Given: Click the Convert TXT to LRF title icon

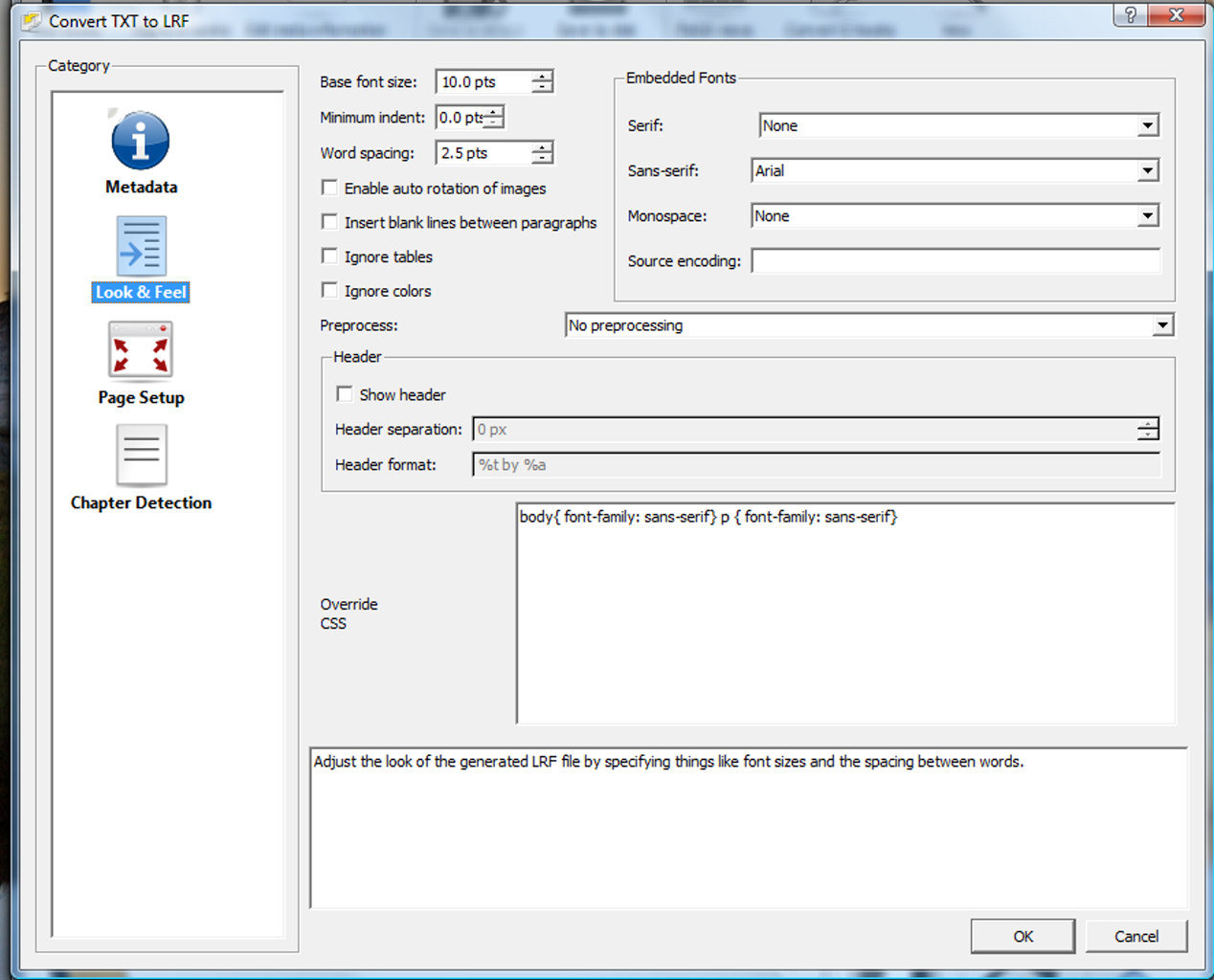Looking at the screenshot, I should pyautogui.click(x=33, y=20).
